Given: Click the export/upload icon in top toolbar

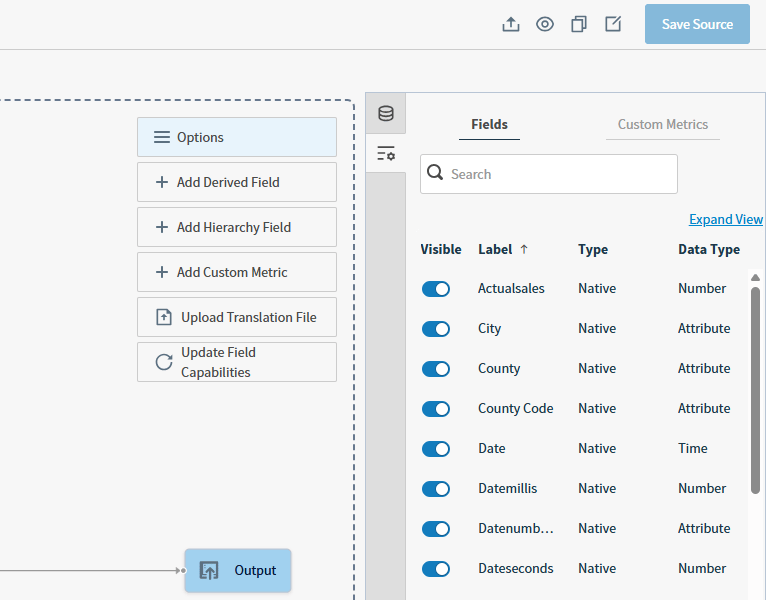Looking at the screenshot, I should [511, 24].
